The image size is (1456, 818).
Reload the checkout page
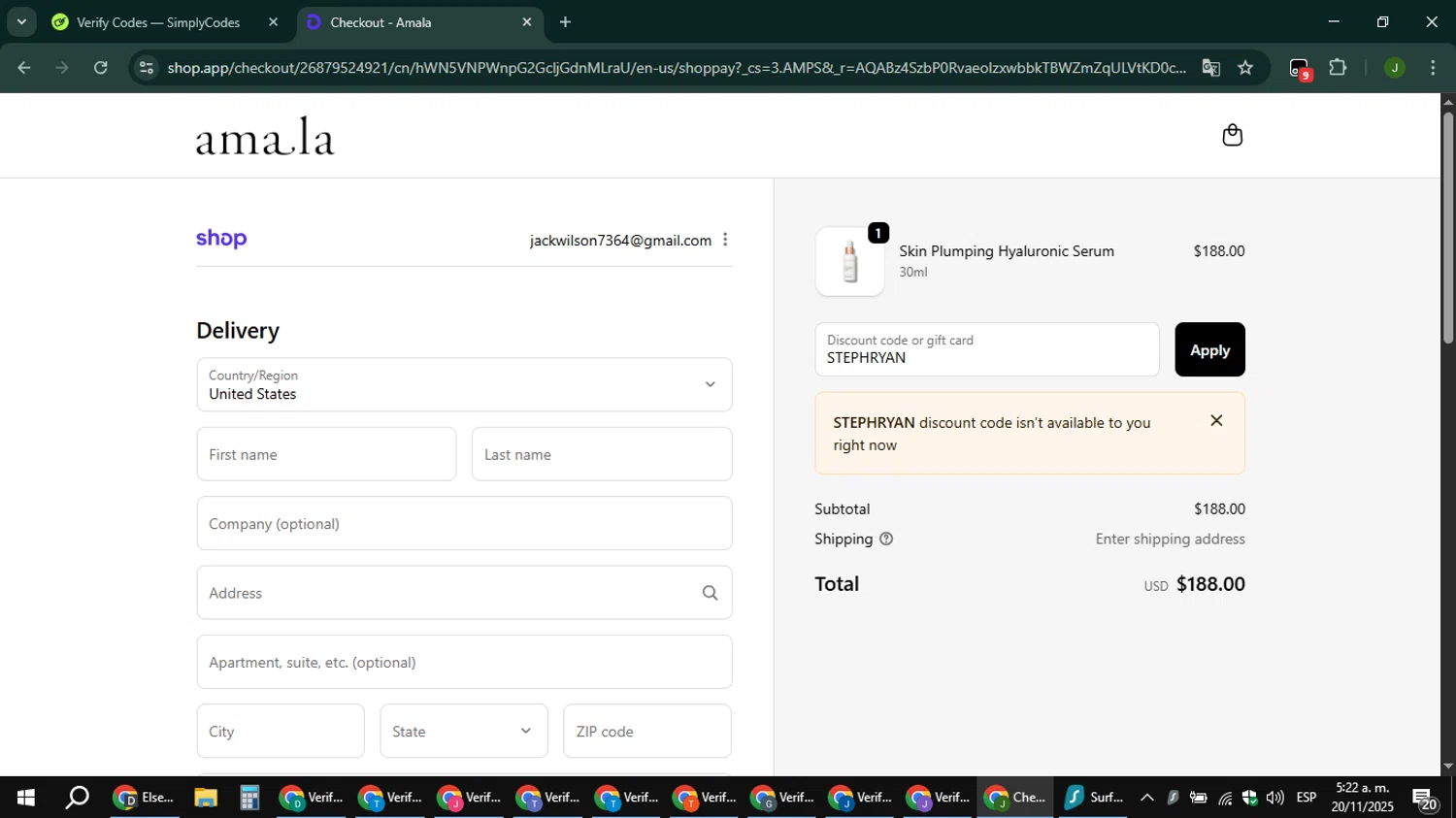100,68
